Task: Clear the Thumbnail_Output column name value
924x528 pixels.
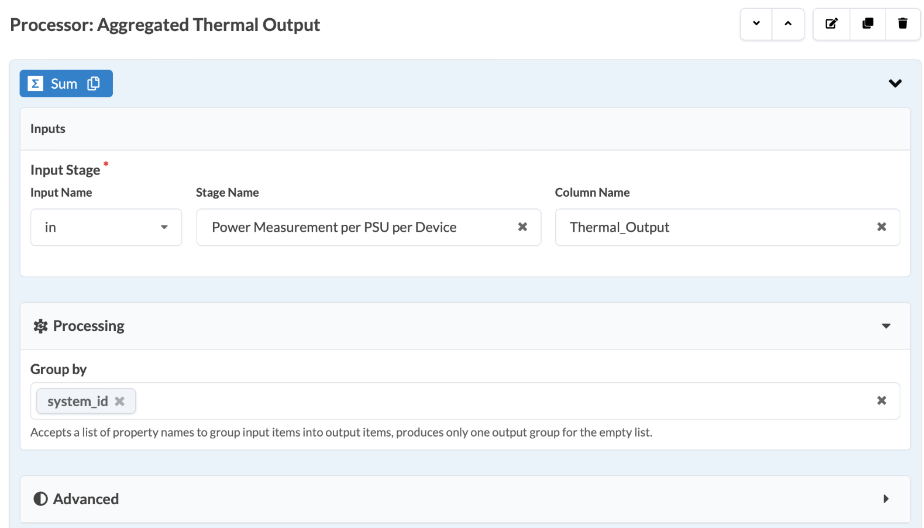Action: [x=881, y=227]
